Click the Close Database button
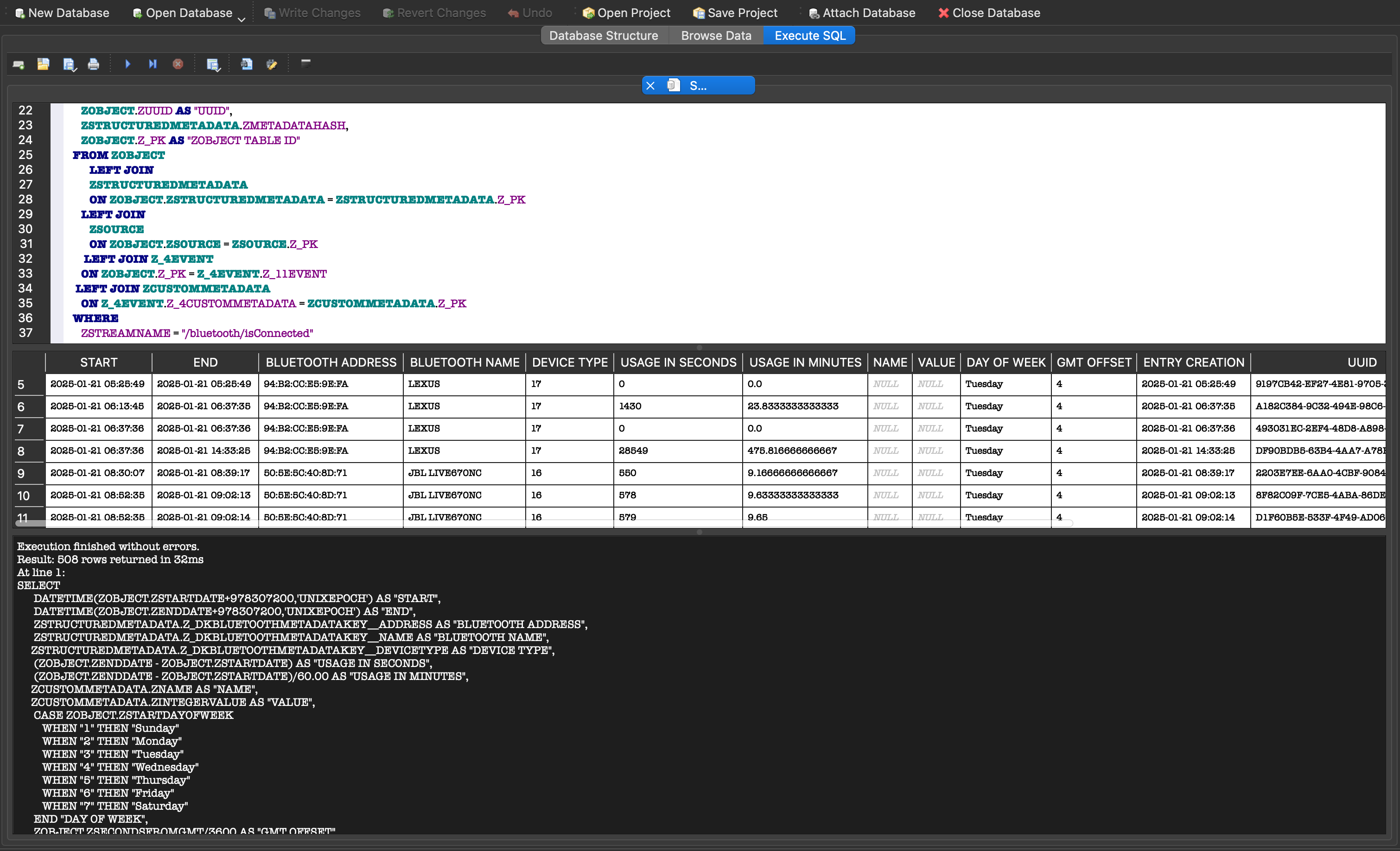Screen dimensions: 1400x851 click(989, 13)
